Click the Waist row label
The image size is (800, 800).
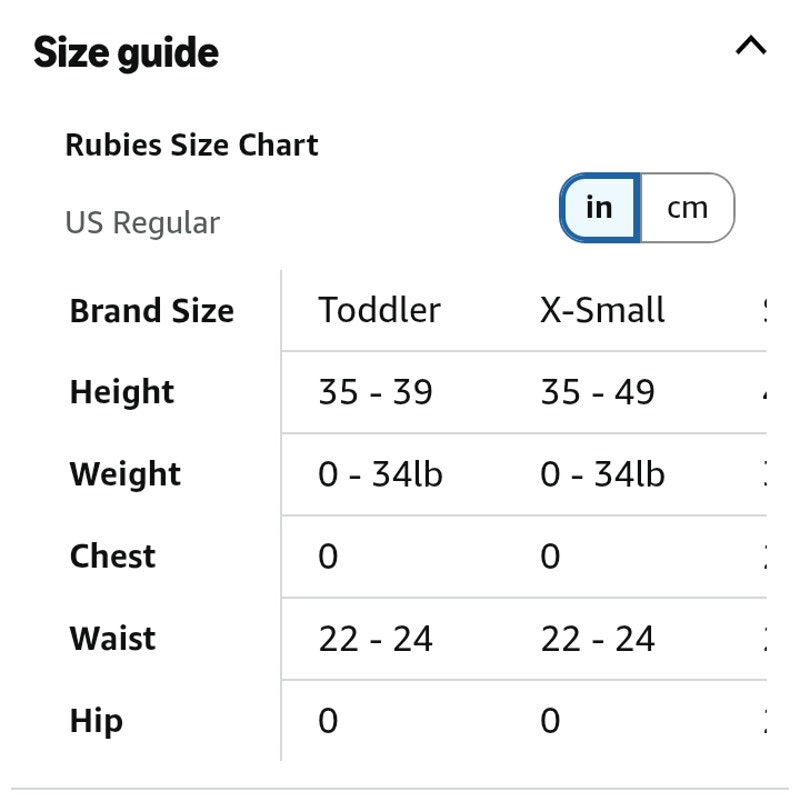tap(112, 638)
